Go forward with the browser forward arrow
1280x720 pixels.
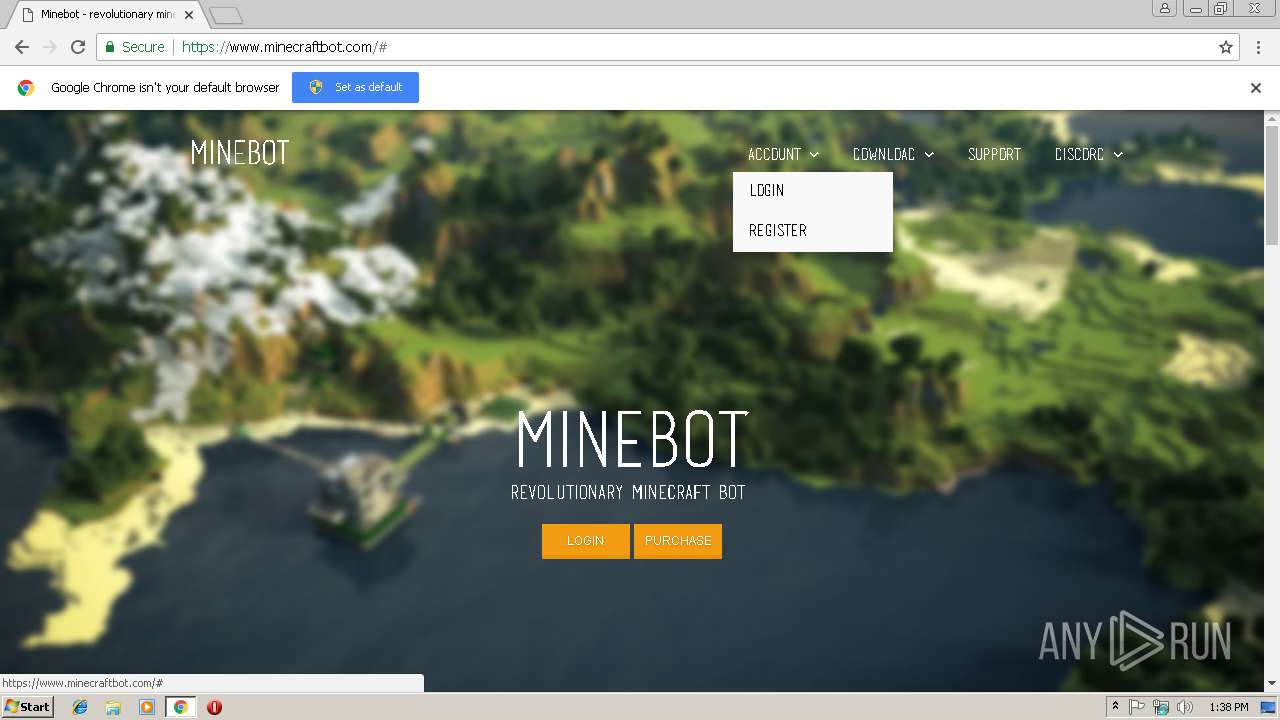[50, 47]
